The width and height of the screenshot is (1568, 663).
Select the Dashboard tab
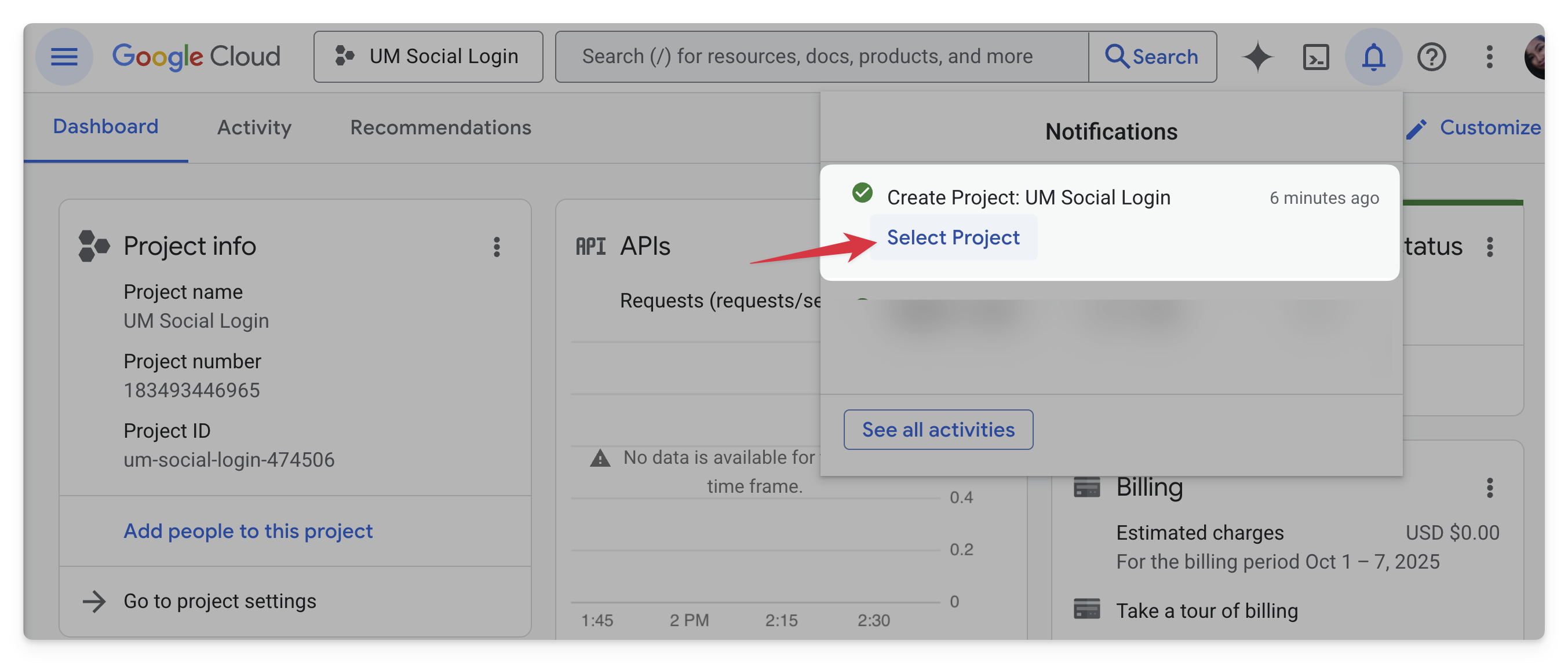(105, 126)
